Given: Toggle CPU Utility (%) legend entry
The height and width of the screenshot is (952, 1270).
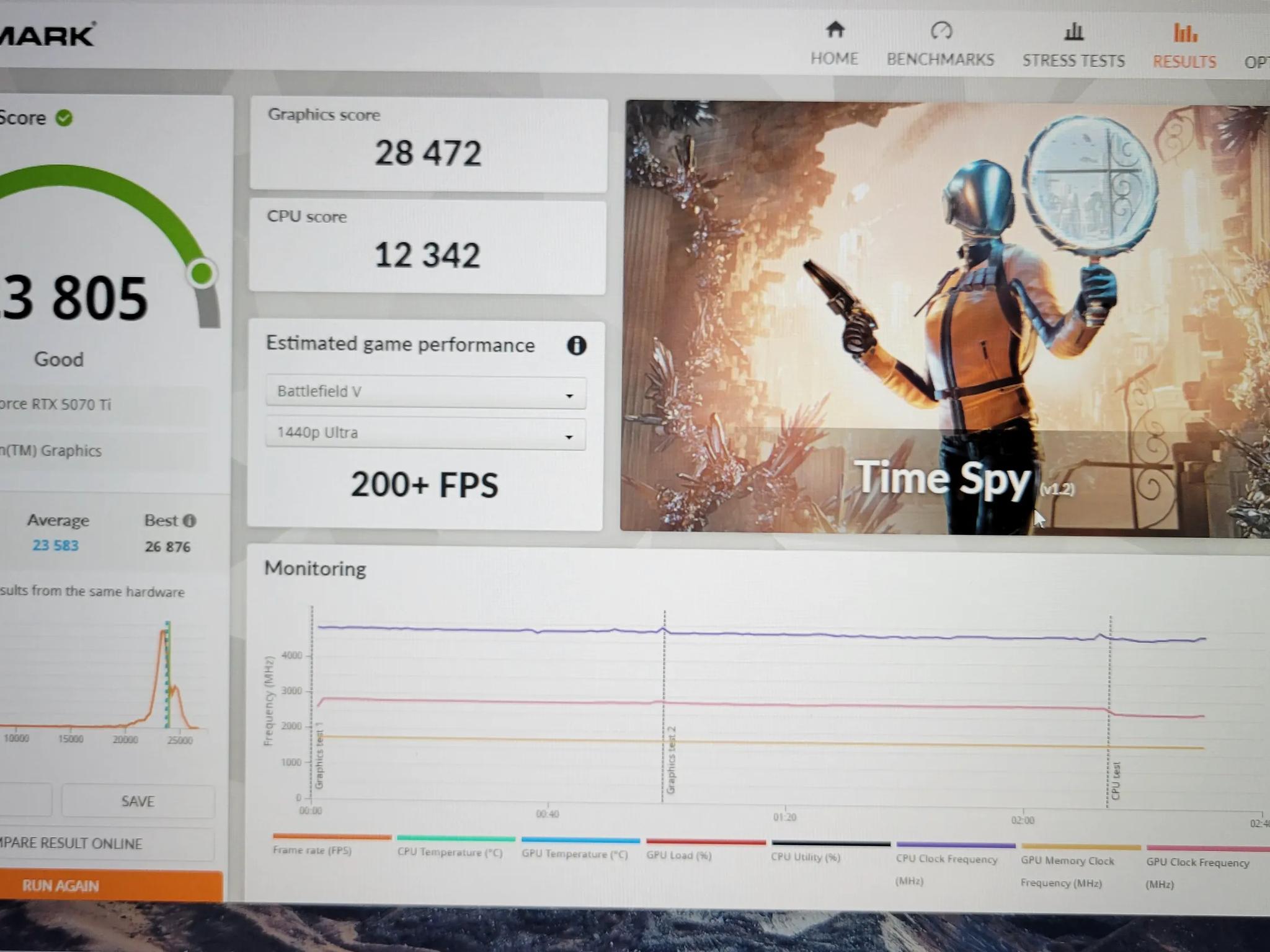Looking at the screenshot, I should tap(830, 850).
